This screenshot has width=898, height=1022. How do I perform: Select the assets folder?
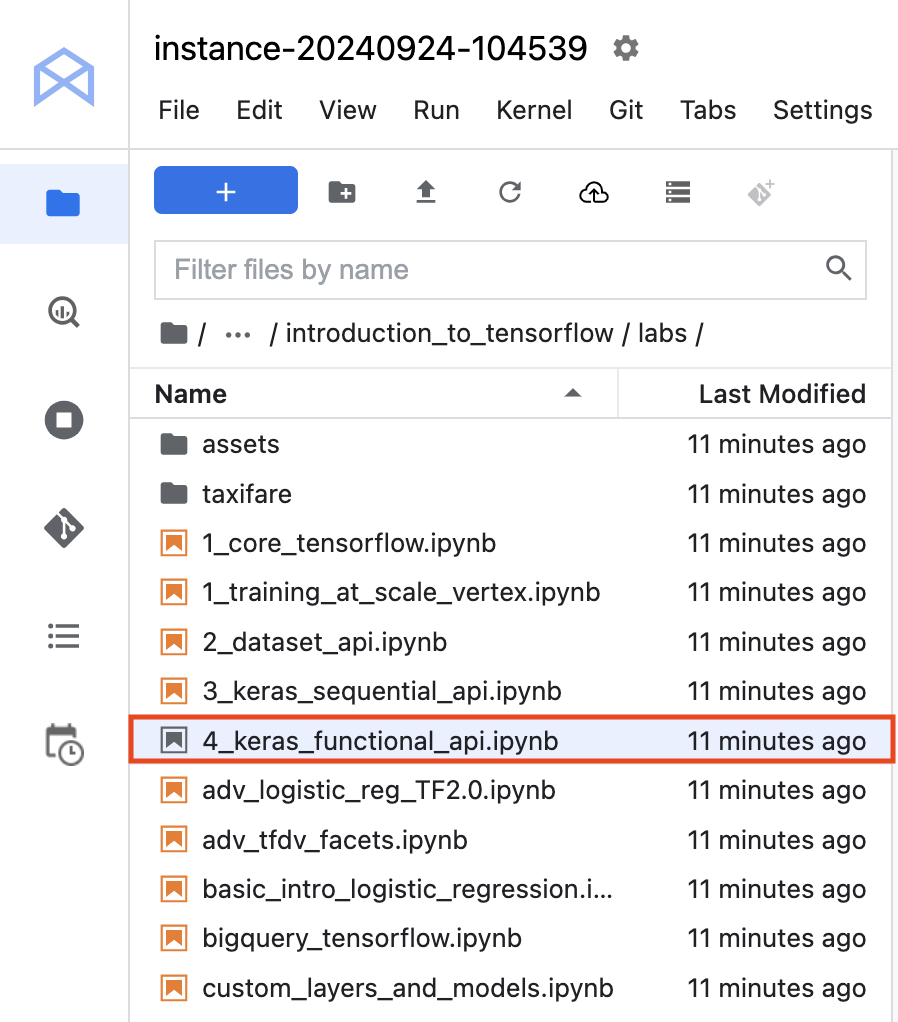point(511,445)
